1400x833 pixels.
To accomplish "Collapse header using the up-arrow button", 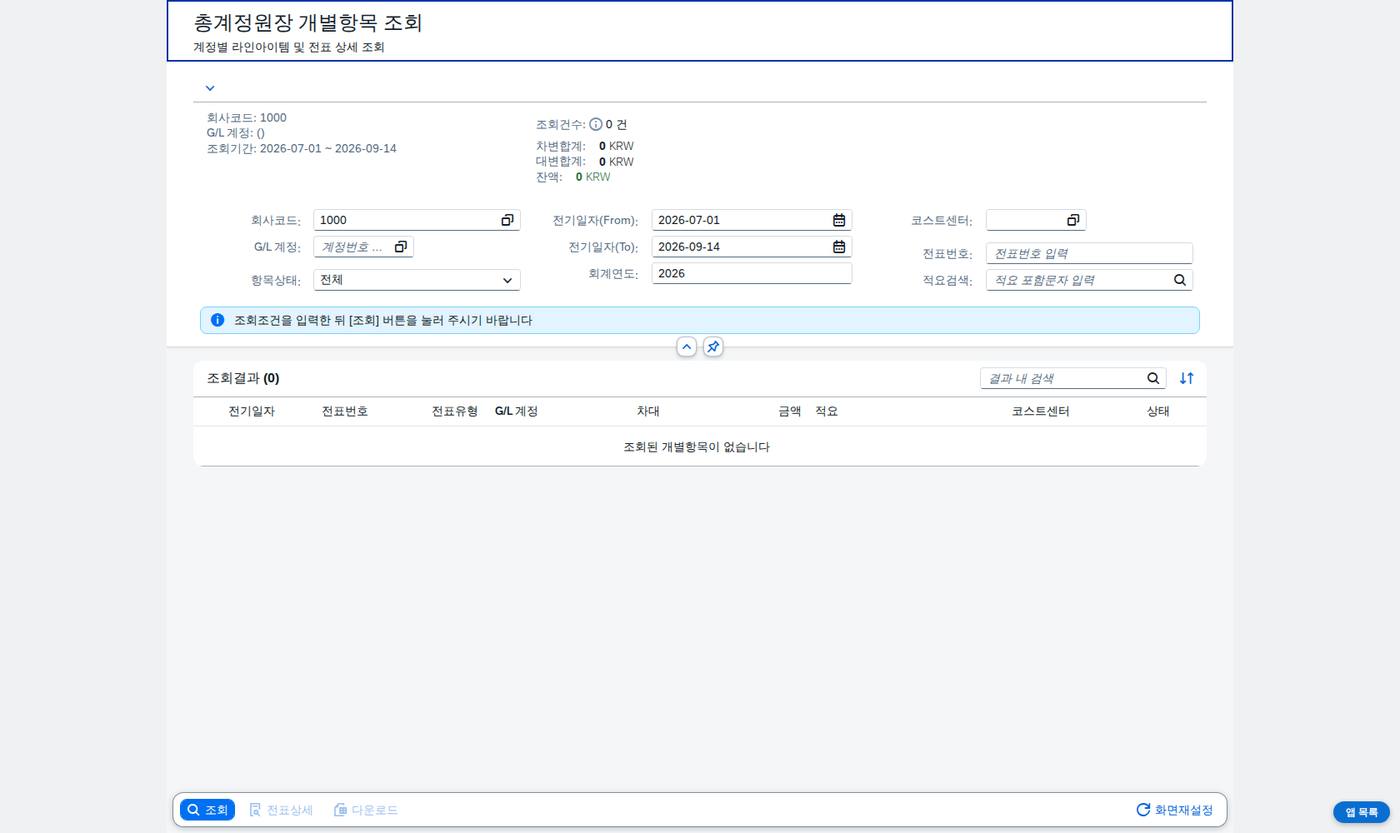I will [x=687, y=347].
